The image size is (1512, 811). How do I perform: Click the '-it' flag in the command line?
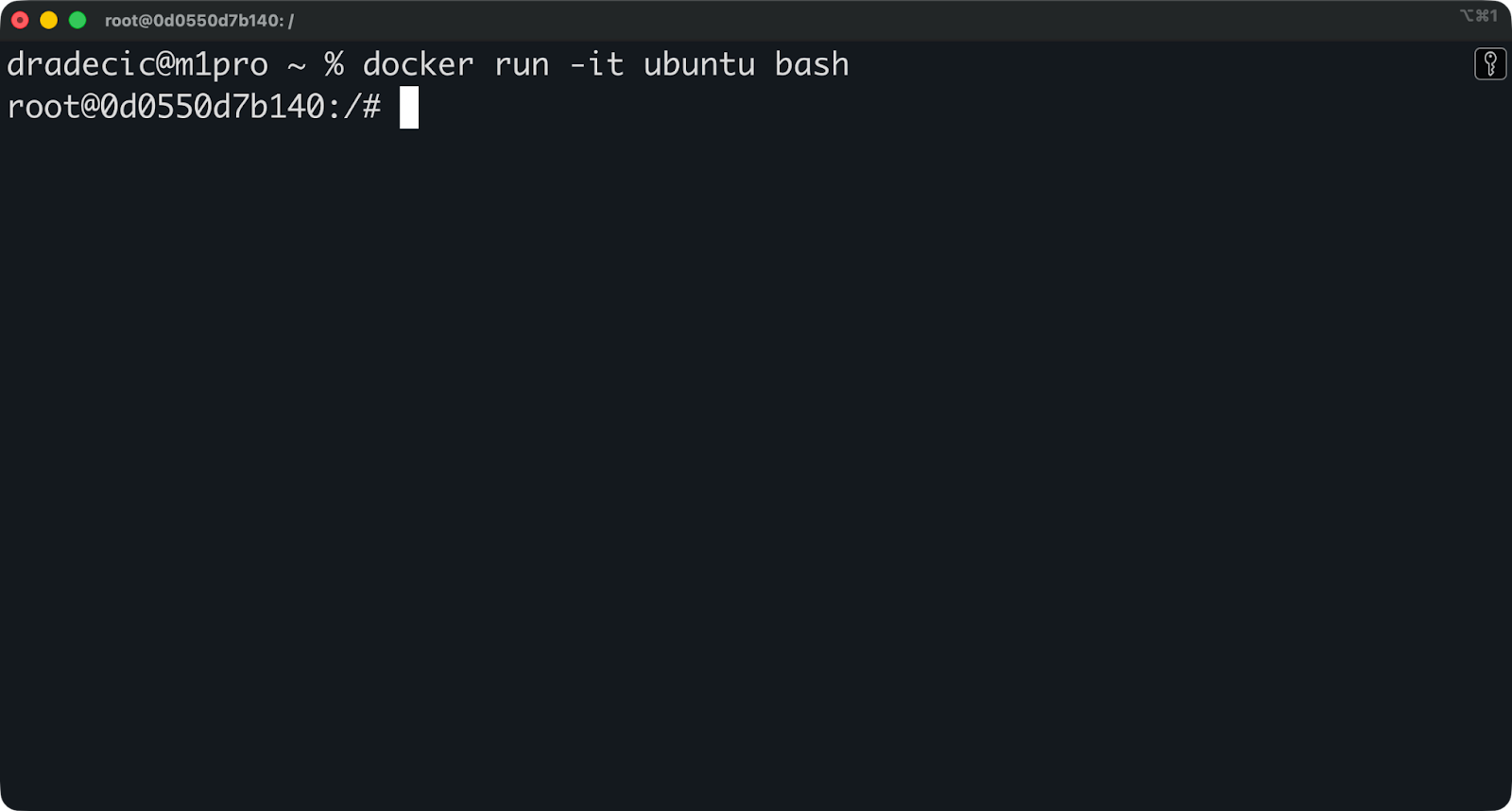595,64
